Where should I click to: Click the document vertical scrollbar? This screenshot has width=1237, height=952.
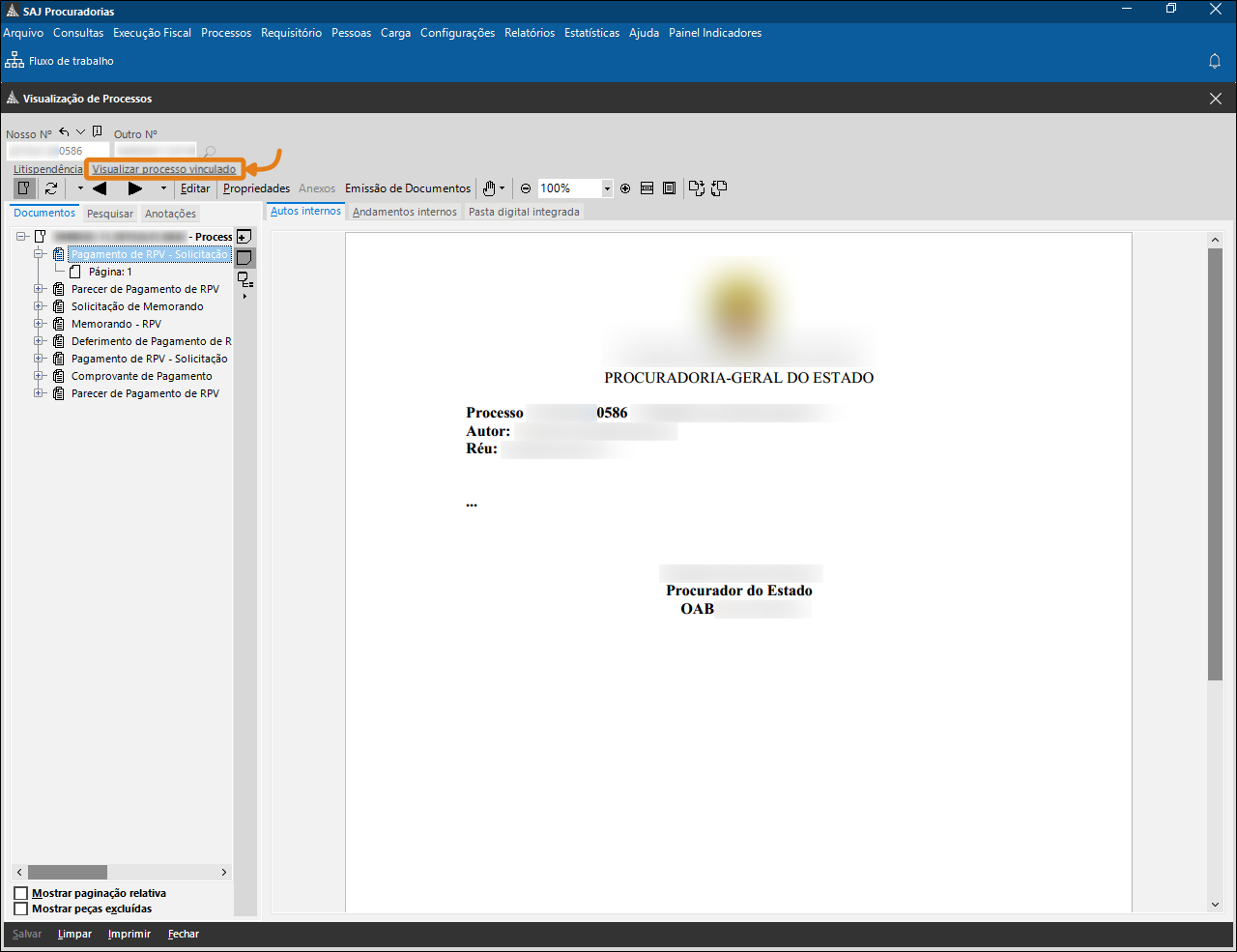(x=1215, y=464)
